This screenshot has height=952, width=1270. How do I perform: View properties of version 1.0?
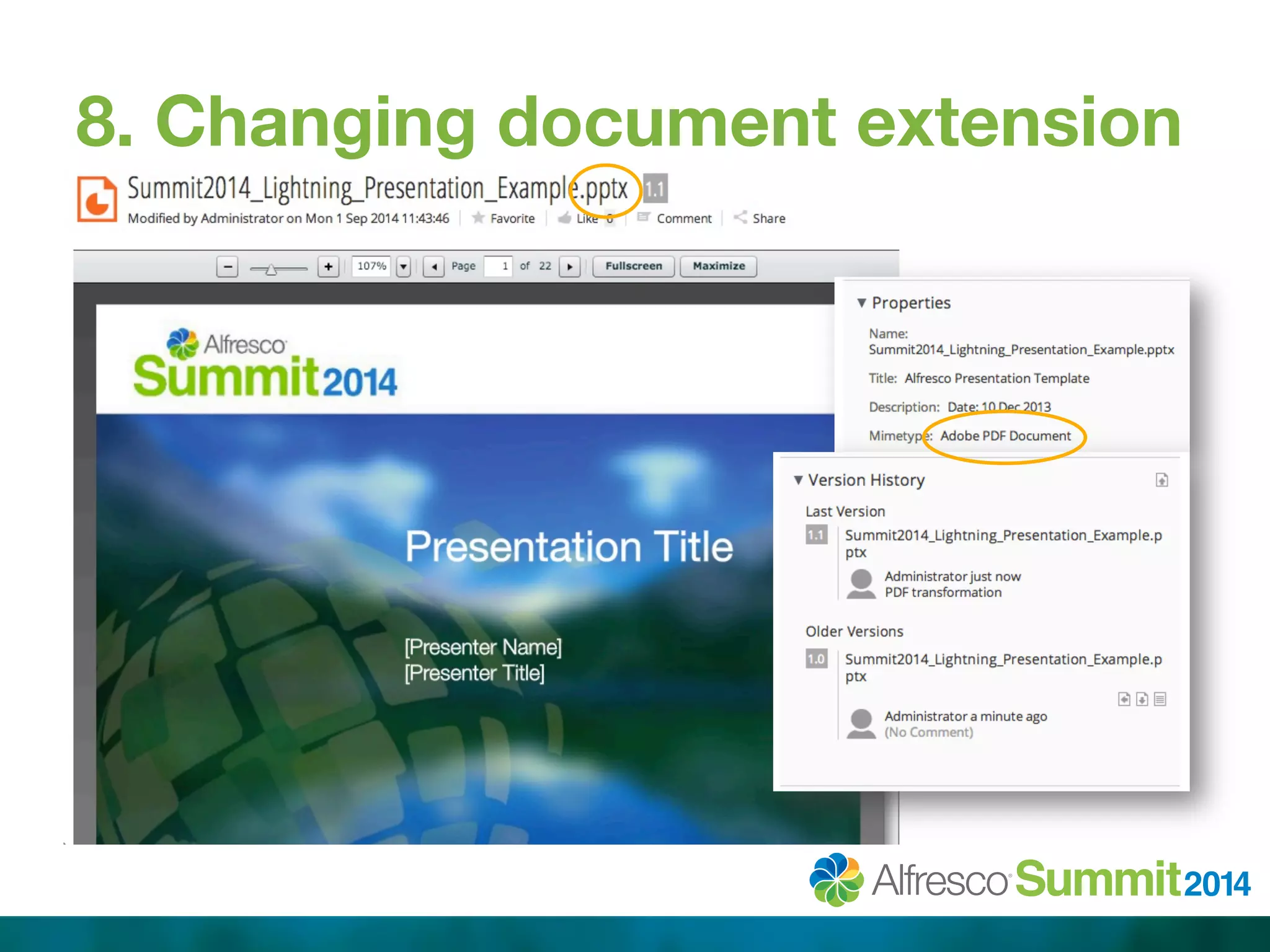pos(1160,699)
